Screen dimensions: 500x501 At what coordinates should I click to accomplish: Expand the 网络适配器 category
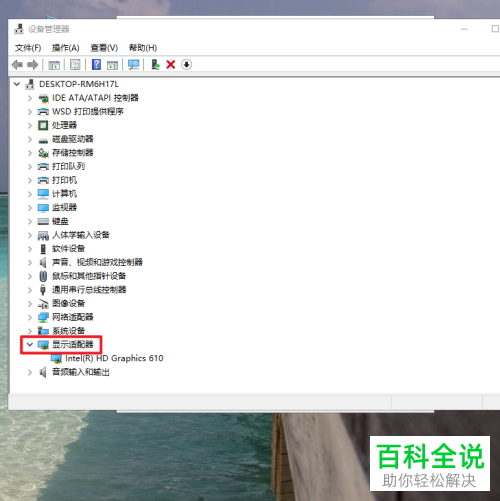pyautogui.click(x=30, y=317)
